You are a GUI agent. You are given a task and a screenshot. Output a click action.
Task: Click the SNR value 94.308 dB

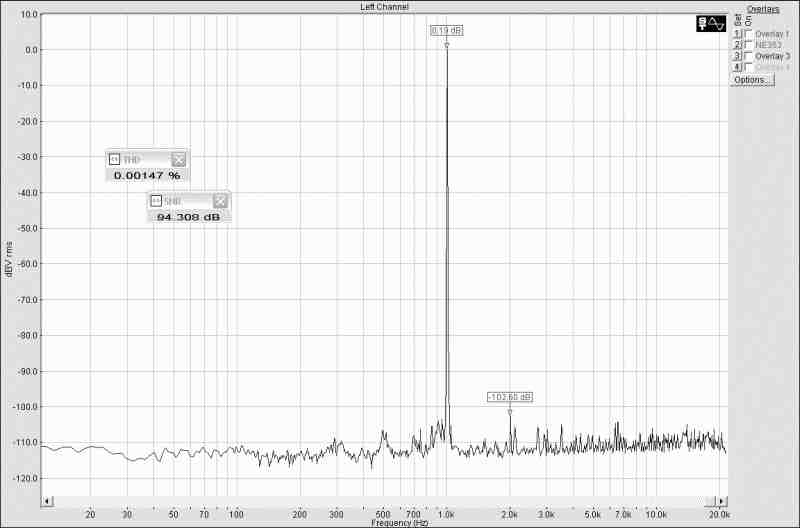188,217
